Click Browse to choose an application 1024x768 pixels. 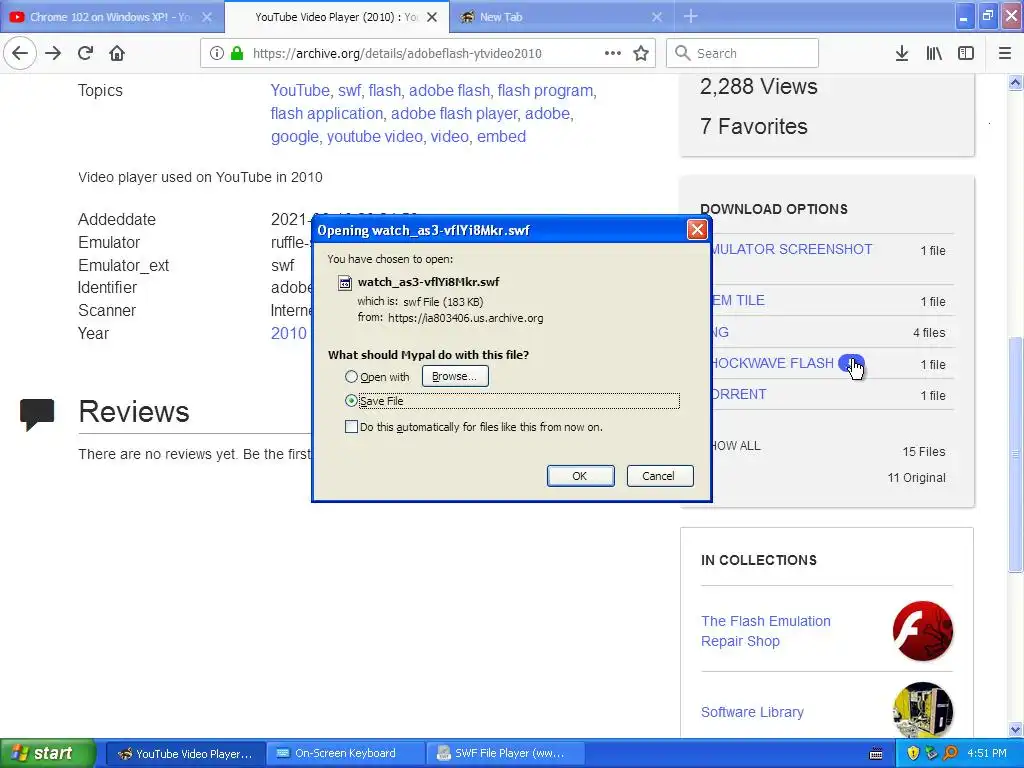[x=455, y=376]
